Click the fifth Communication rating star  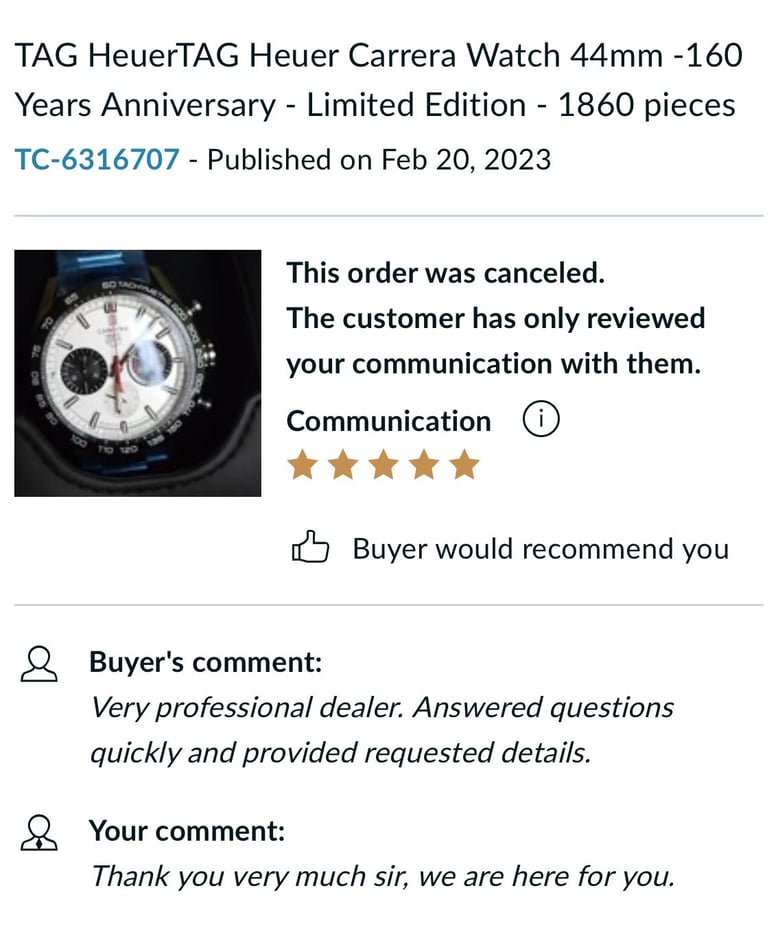tap(464, 465)
